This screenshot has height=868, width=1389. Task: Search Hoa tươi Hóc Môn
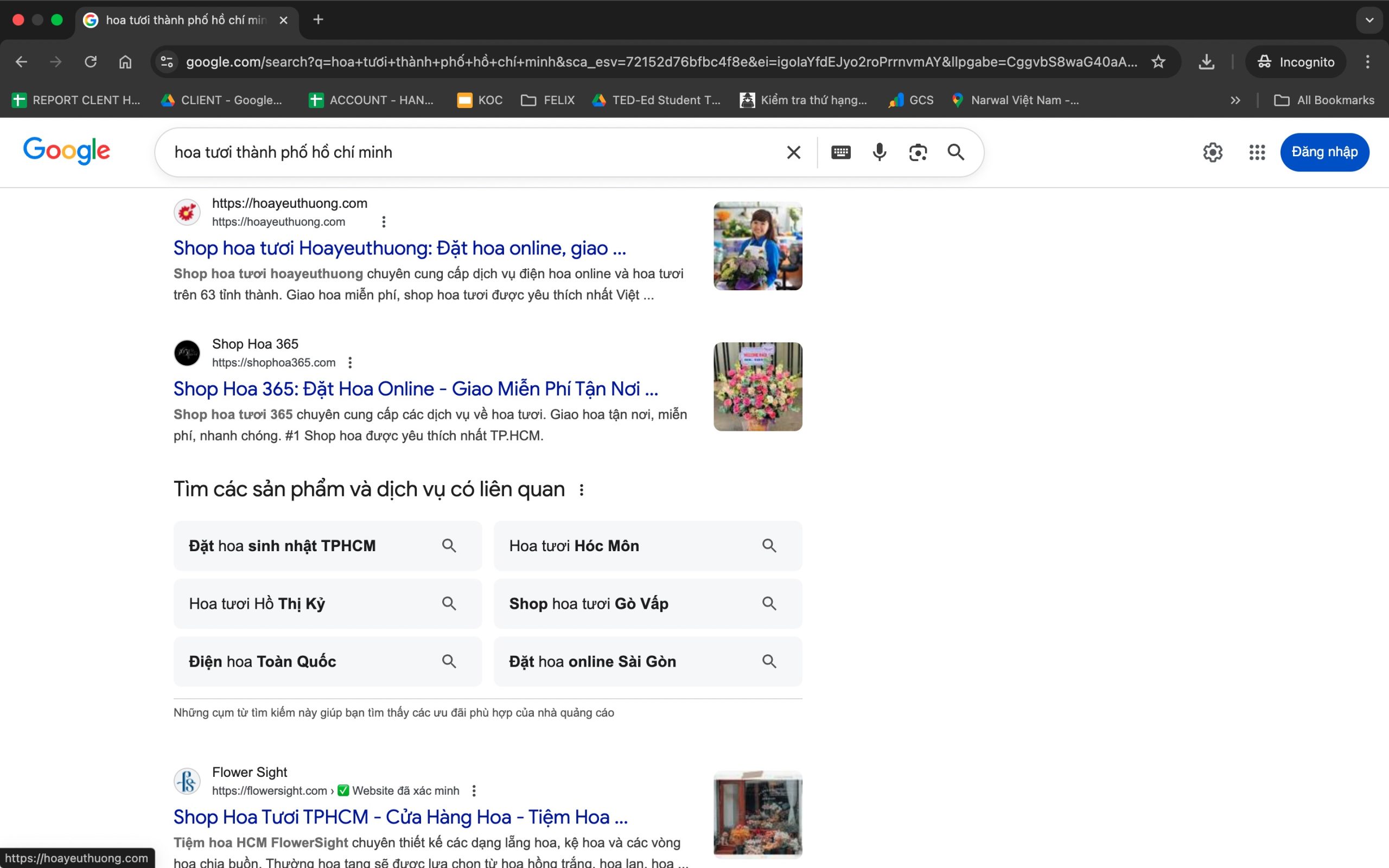click(648, 545)
